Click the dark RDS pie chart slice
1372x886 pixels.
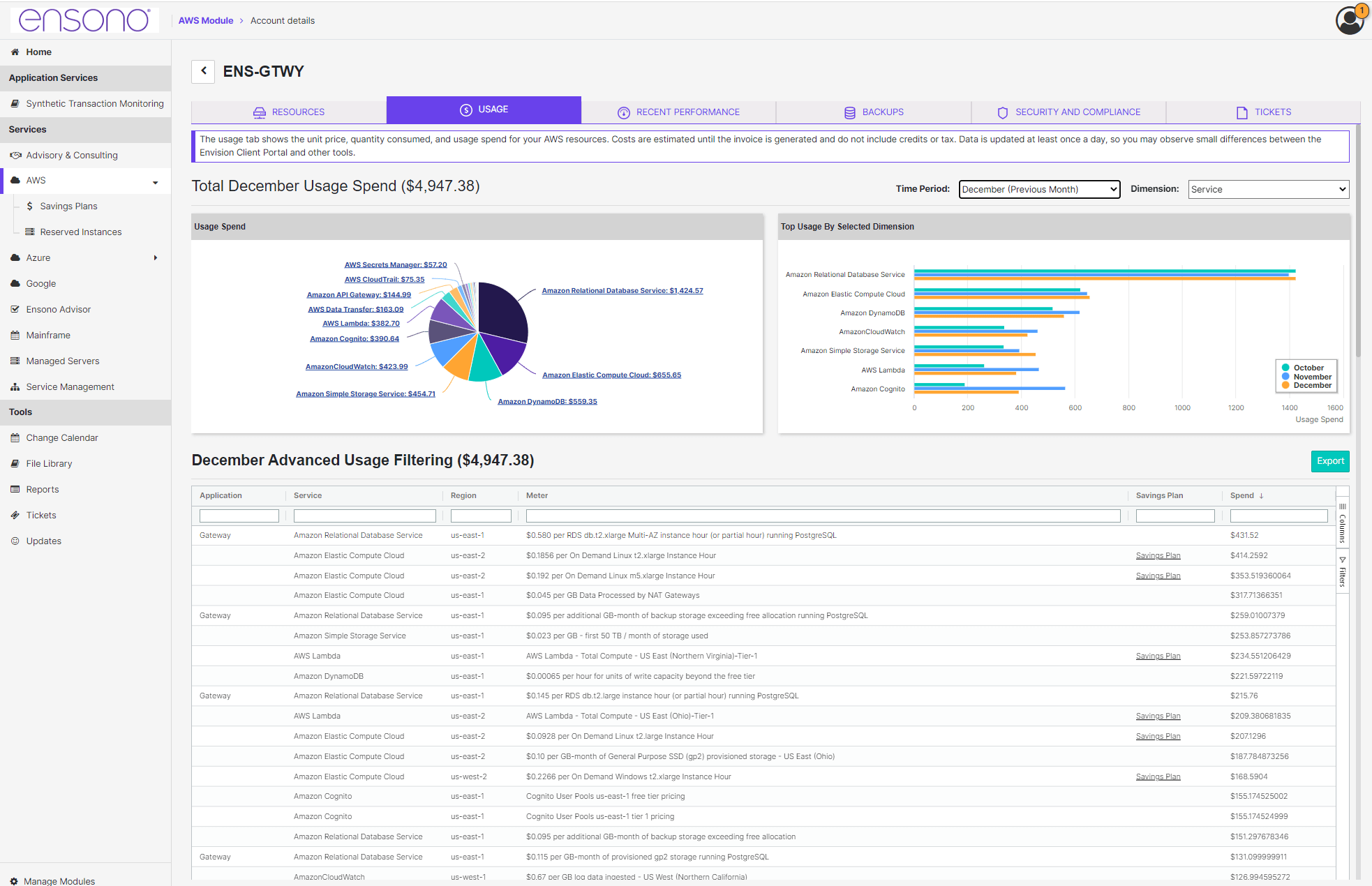502,310
